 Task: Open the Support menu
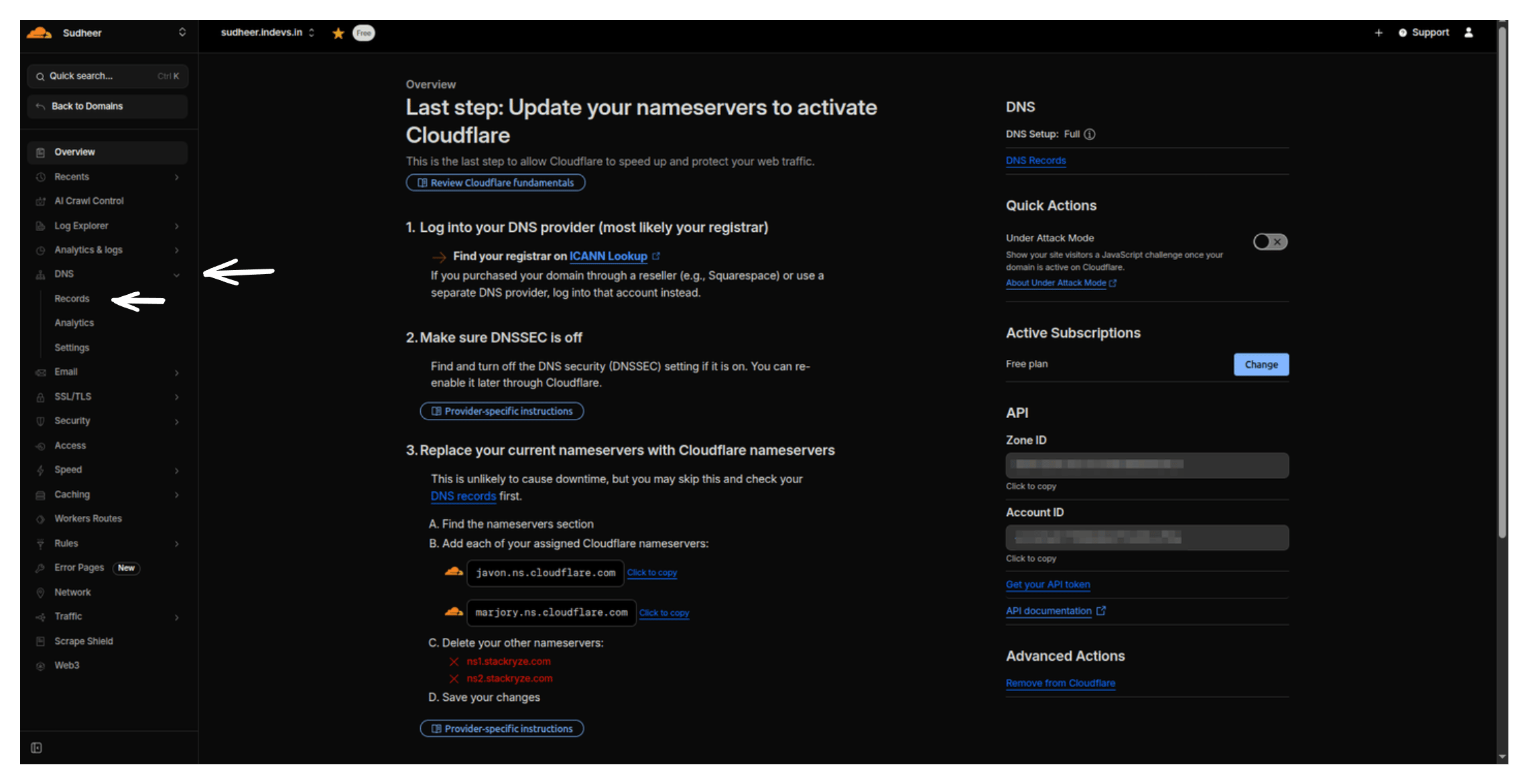click(1423, 33)
